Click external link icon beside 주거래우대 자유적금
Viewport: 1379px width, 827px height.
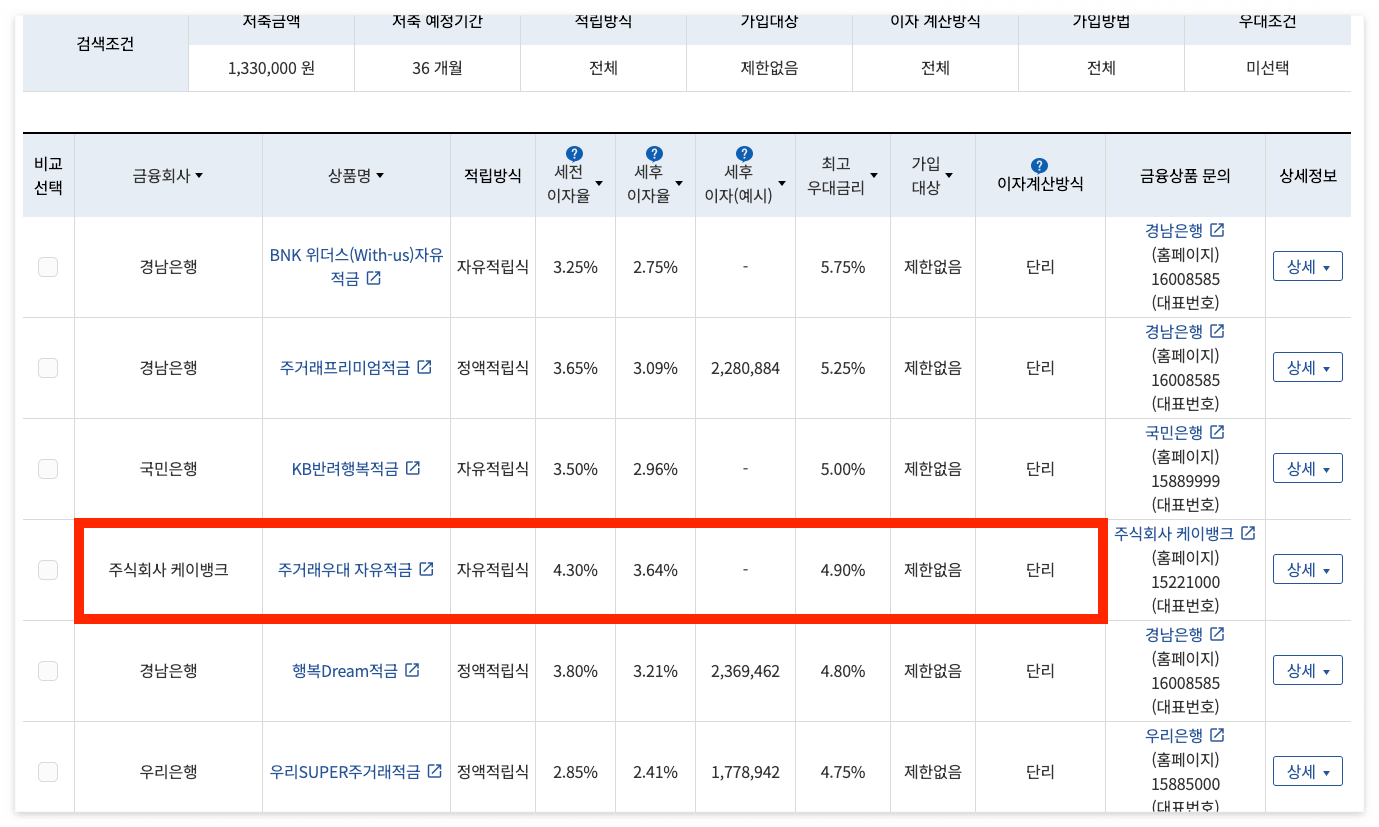click(x=426, y=569)
